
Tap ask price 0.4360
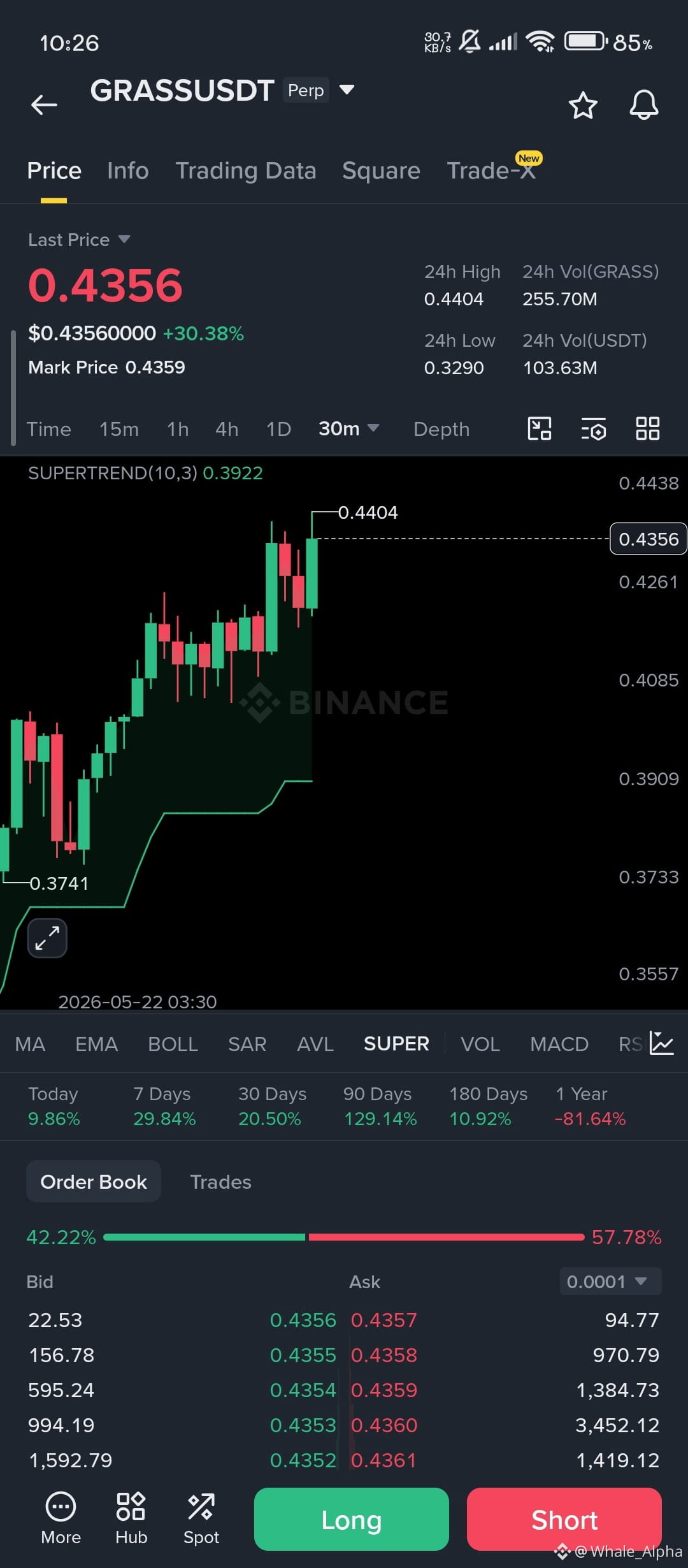click(384, 1425)
